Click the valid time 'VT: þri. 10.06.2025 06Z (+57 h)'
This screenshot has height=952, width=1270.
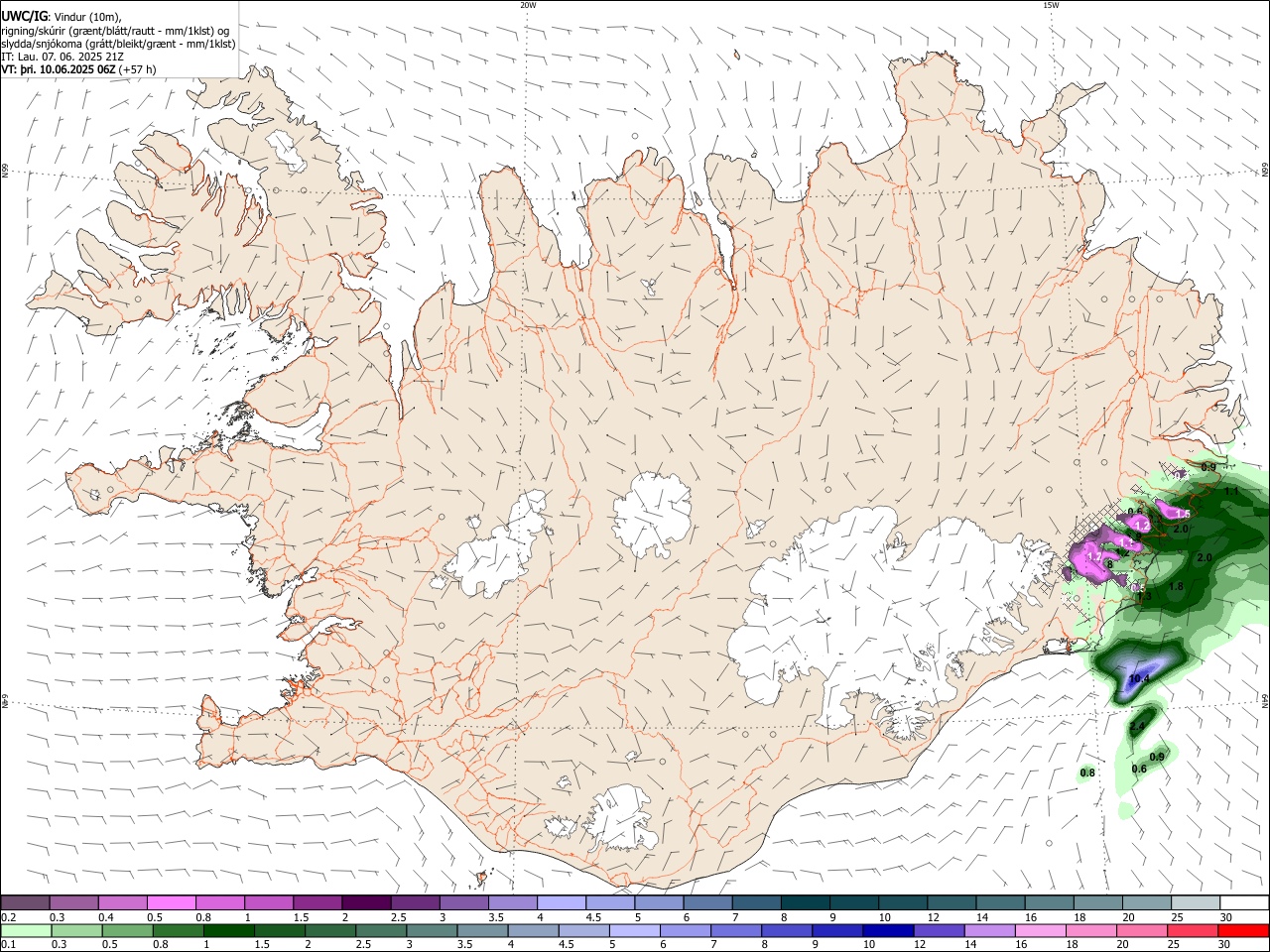(79, 69)
